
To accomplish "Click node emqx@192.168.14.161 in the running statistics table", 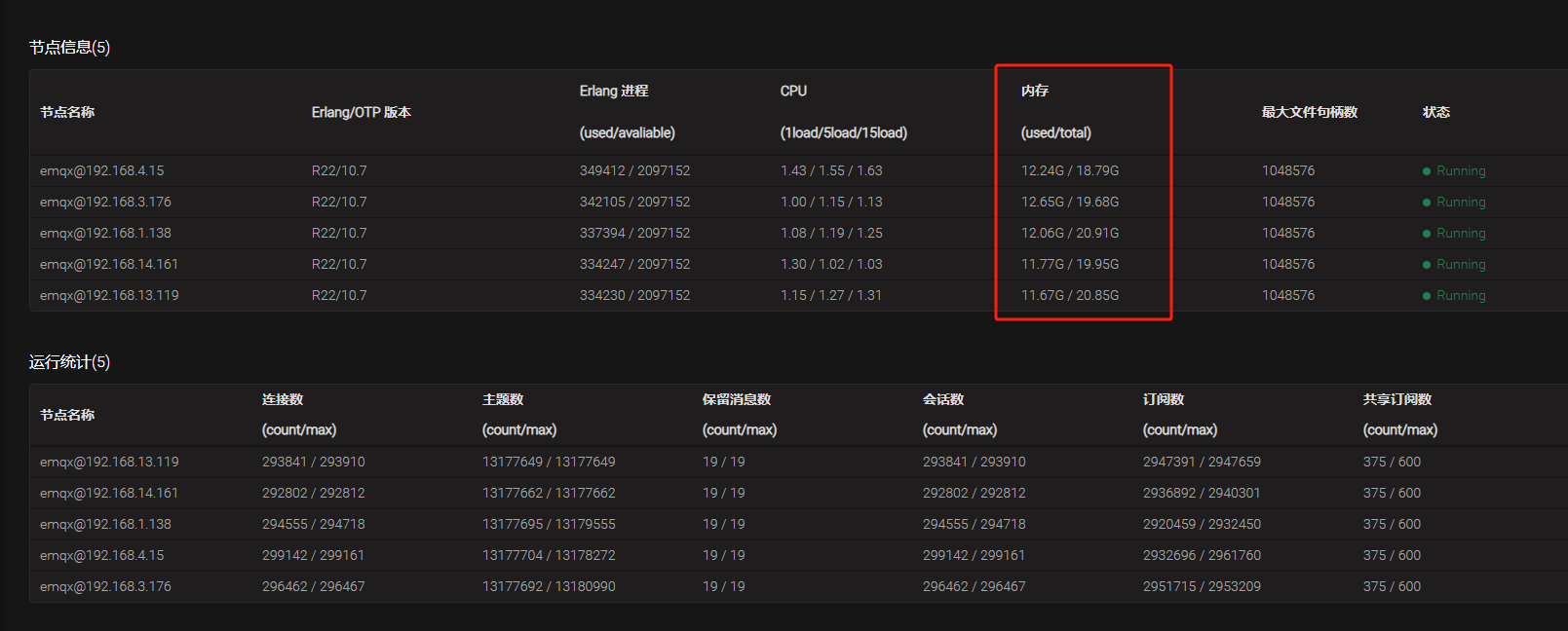I will coord(109,493).
